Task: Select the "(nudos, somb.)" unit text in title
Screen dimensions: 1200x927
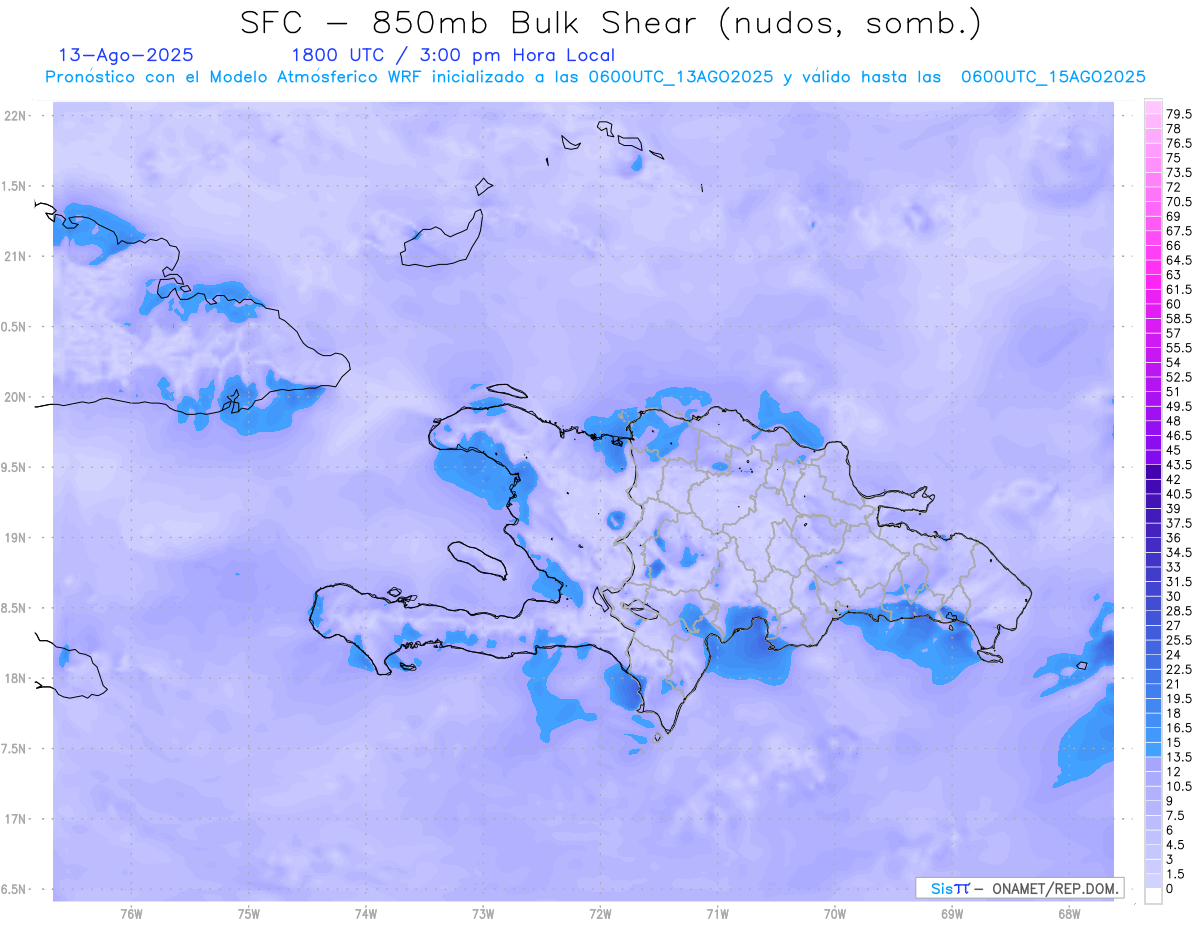Action: tap(851, 24)
